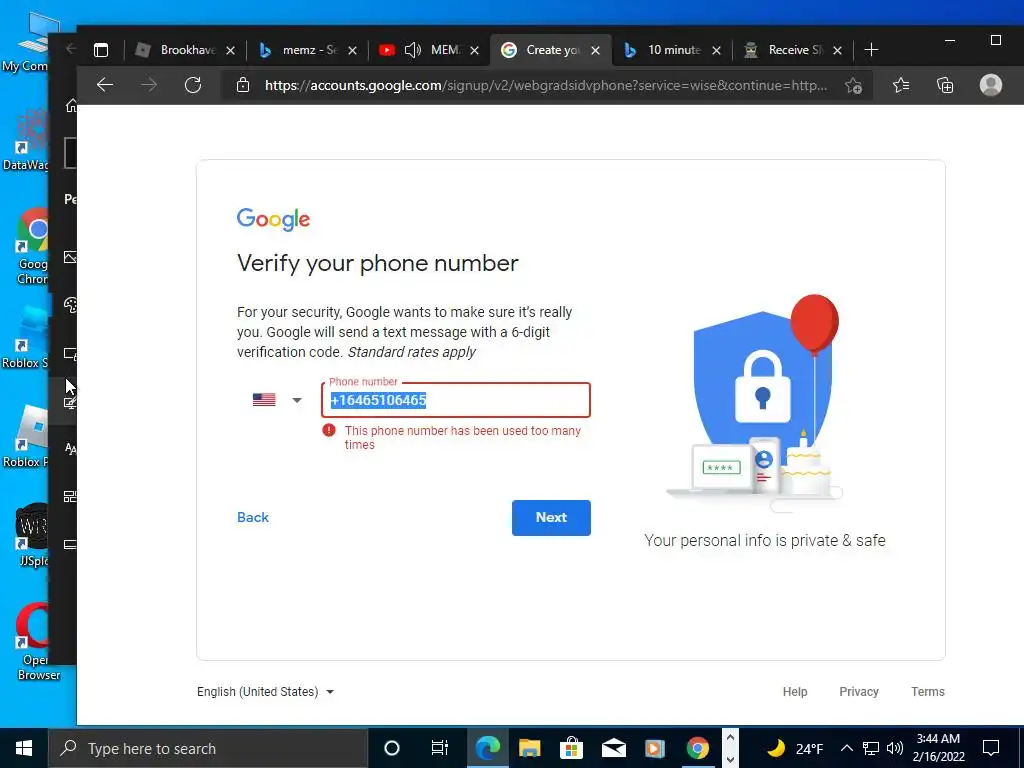Image resolution: width=1024 pixels, height=768 pixels.
Task: Go back using browser back arrow
Action: (x=105, y=85)
